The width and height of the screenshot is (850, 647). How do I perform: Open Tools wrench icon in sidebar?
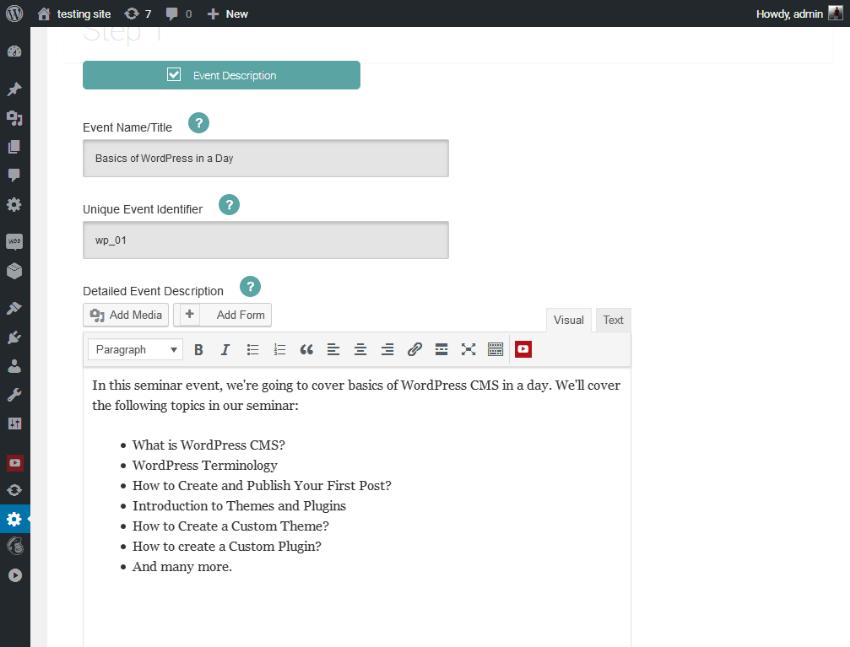pos(15,395)
